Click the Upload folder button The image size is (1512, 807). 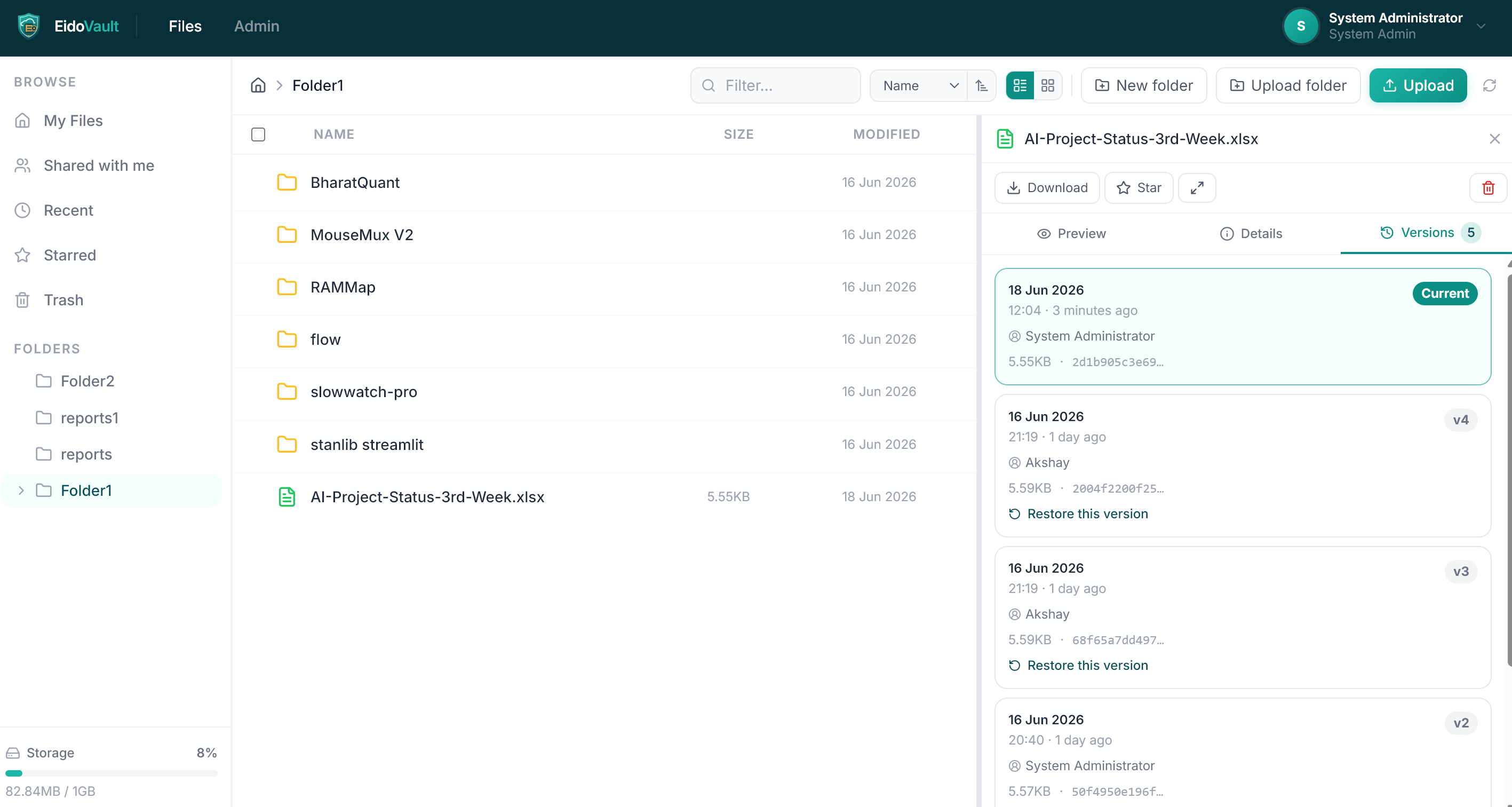click(x=1288, y=86)
